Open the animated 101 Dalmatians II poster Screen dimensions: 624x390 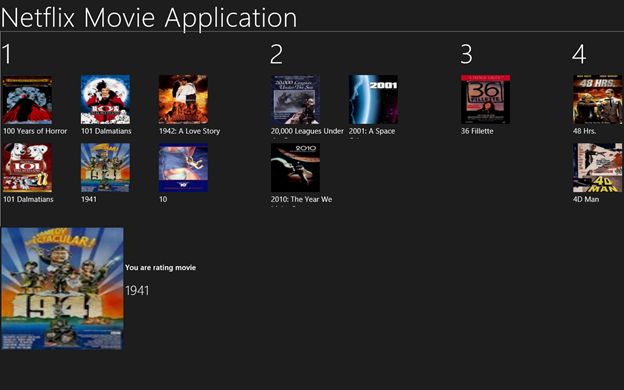pyautogui.click(x=27, y=168)
